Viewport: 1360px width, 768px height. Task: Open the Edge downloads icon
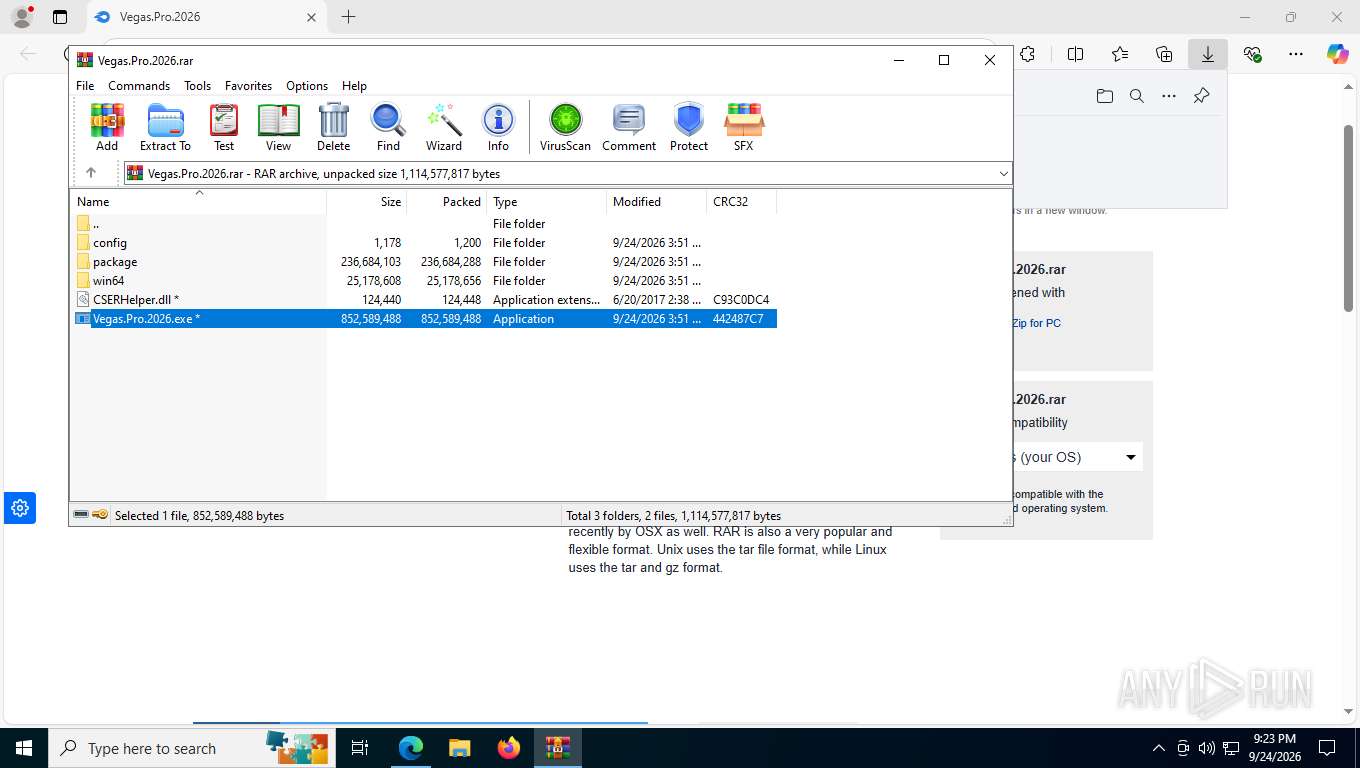click(x=1208, y=55)
